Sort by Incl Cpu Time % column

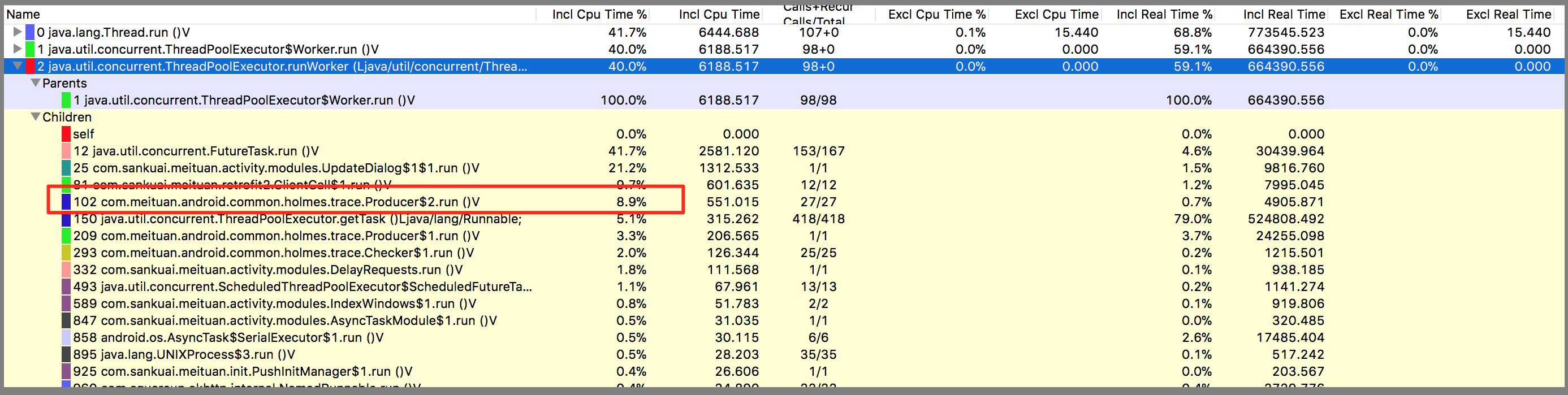click(599, 14)
